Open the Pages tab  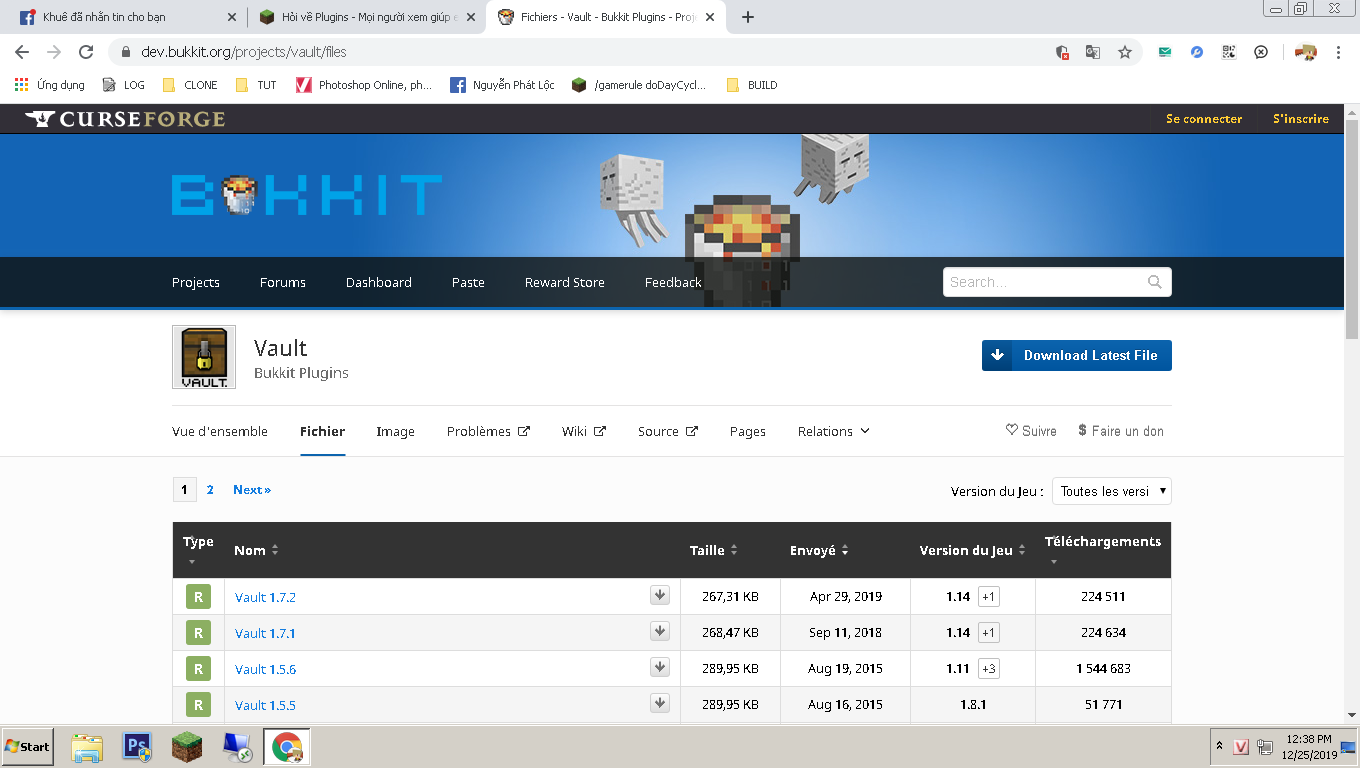pyautogui.click(x=748, y=431)
